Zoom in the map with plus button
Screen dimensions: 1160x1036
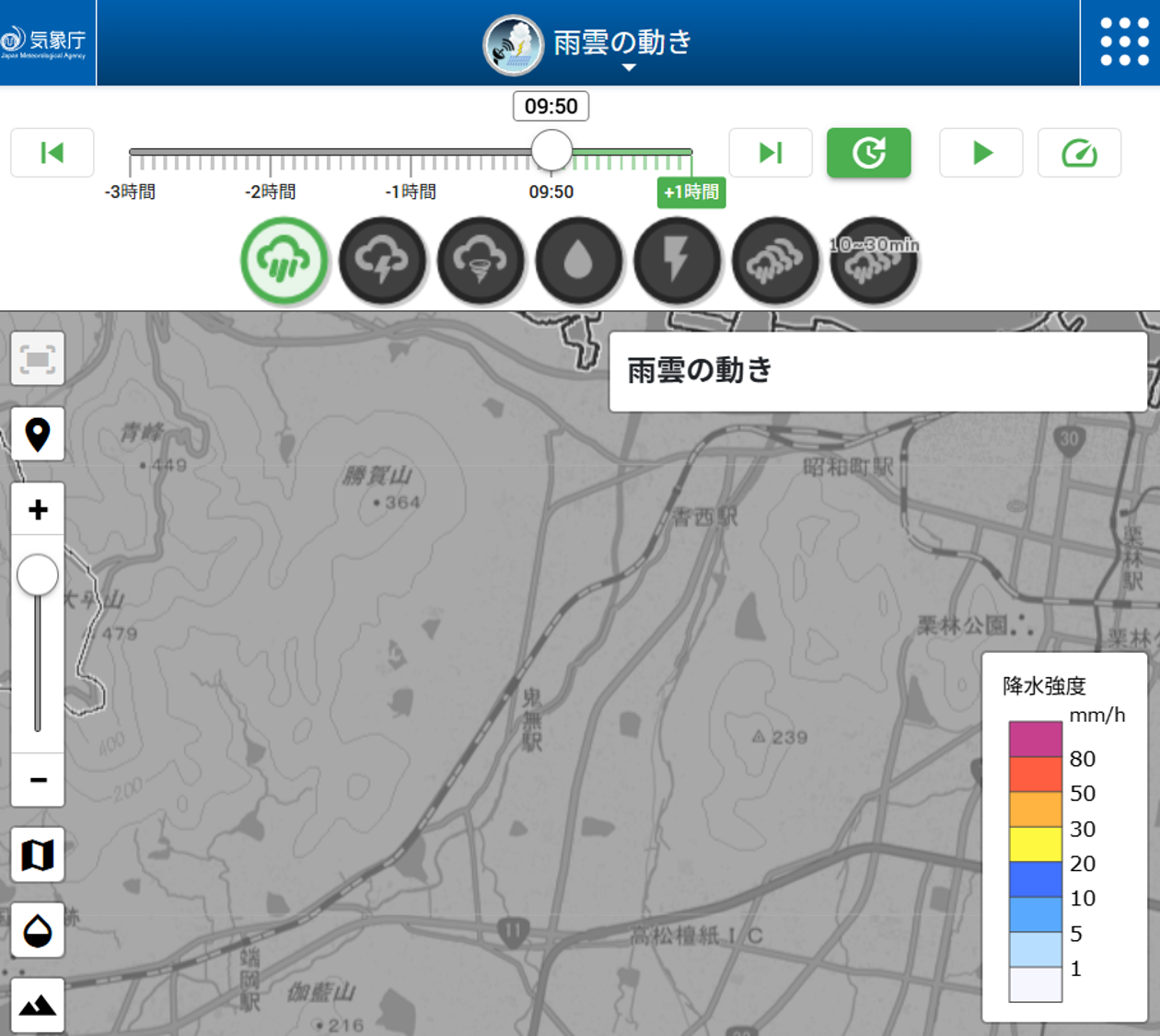click(x=38, y=509)
